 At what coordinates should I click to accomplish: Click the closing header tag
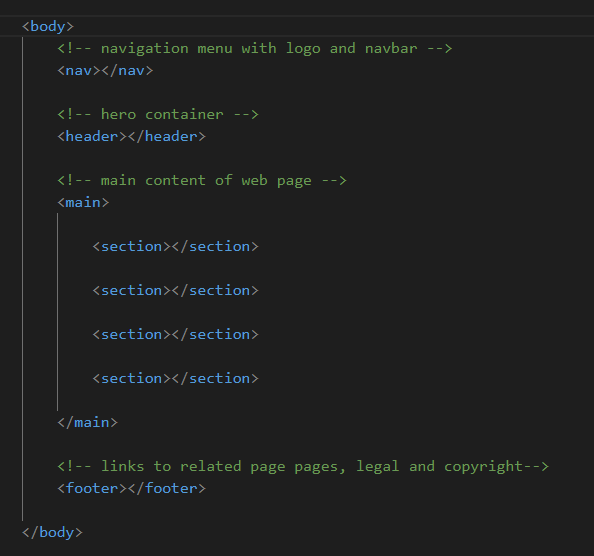[x=167, y=136]
